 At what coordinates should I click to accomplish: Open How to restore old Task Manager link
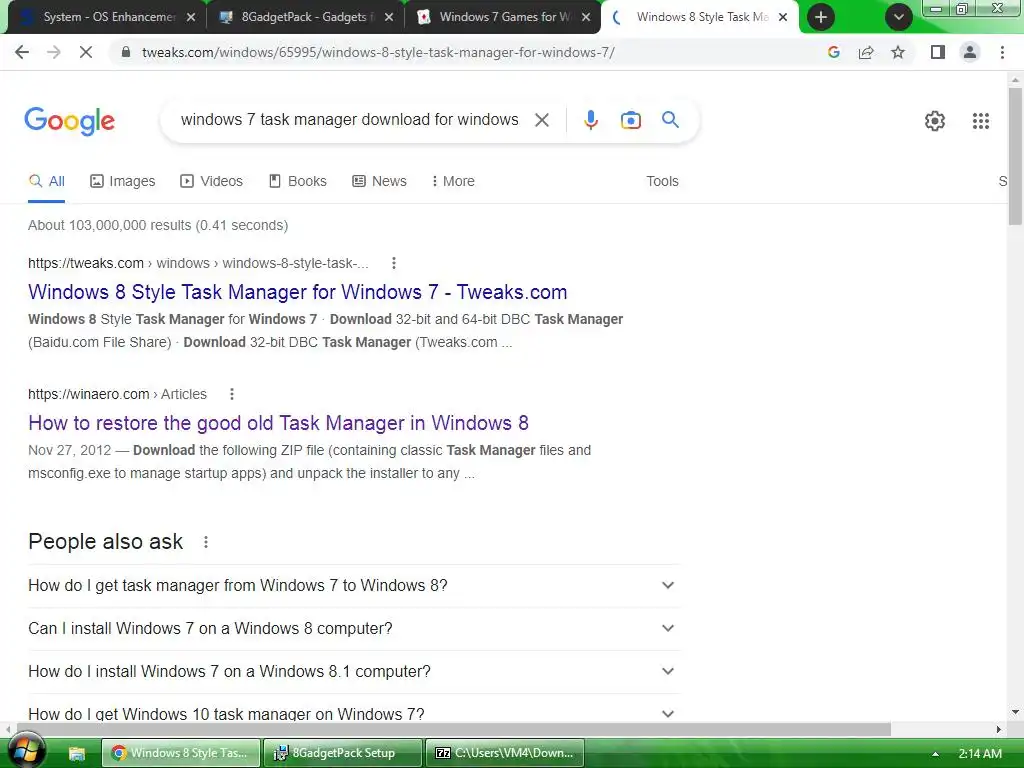click(278, 423)
